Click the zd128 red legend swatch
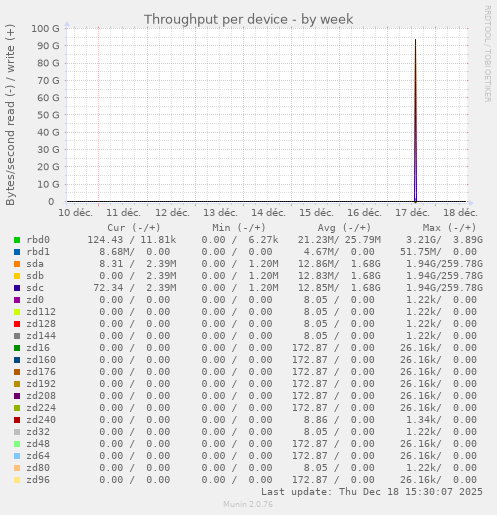Screen dimensions: 497x515 coord(17,324)
